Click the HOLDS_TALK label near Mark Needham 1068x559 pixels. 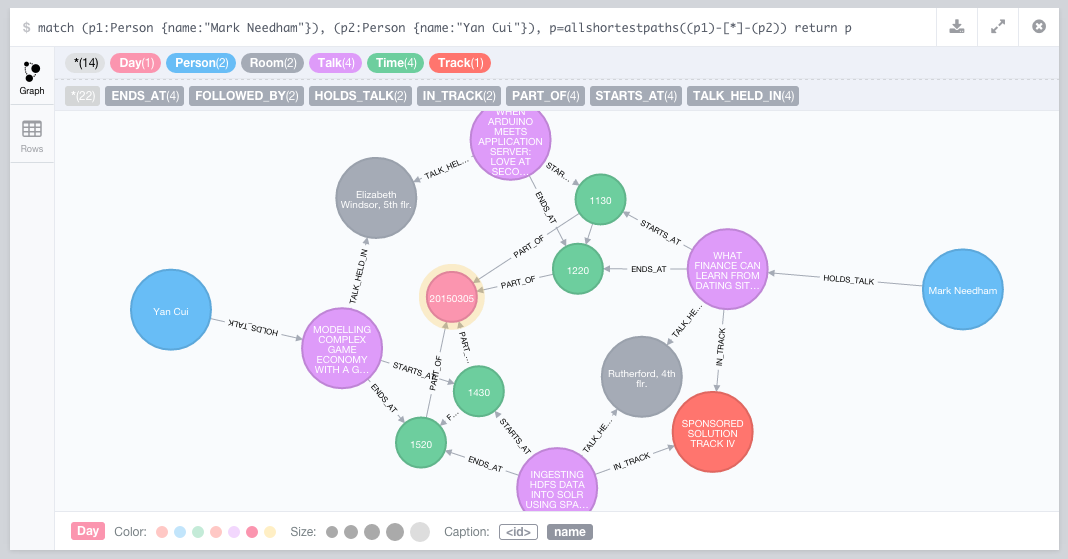[848, 279]
